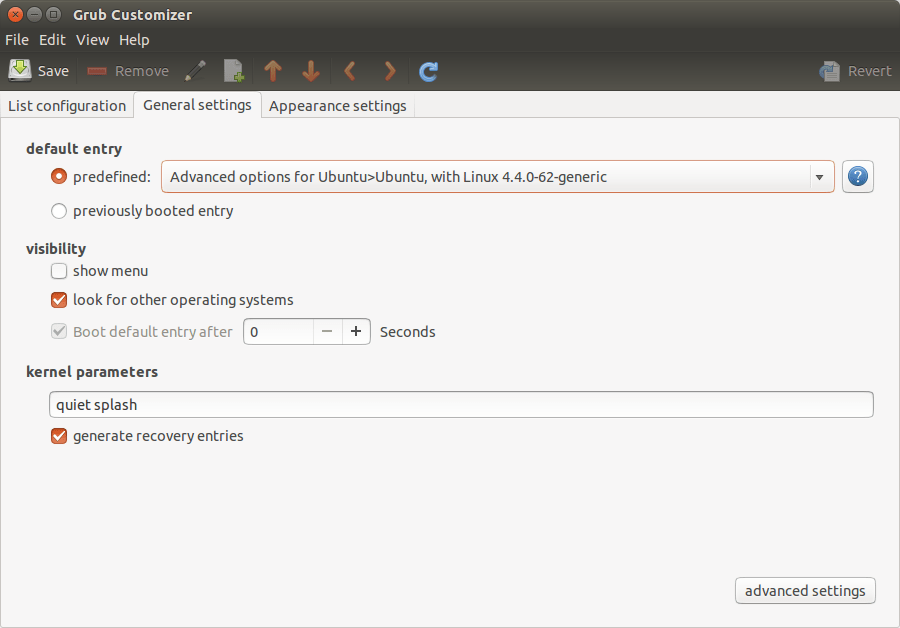Click the advanced settings button
Screen dimensions: 900x628
(x=804, y=590)
